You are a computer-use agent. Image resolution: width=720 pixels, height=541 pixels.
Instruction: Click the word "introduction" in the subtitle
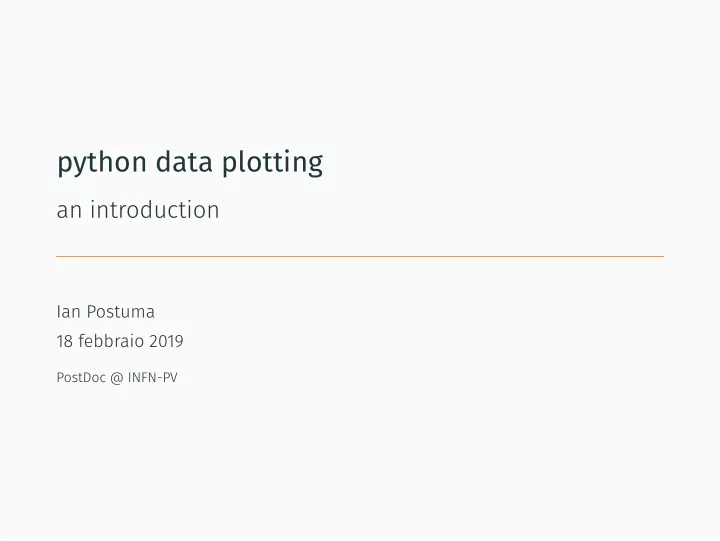(x=155, y=210)
